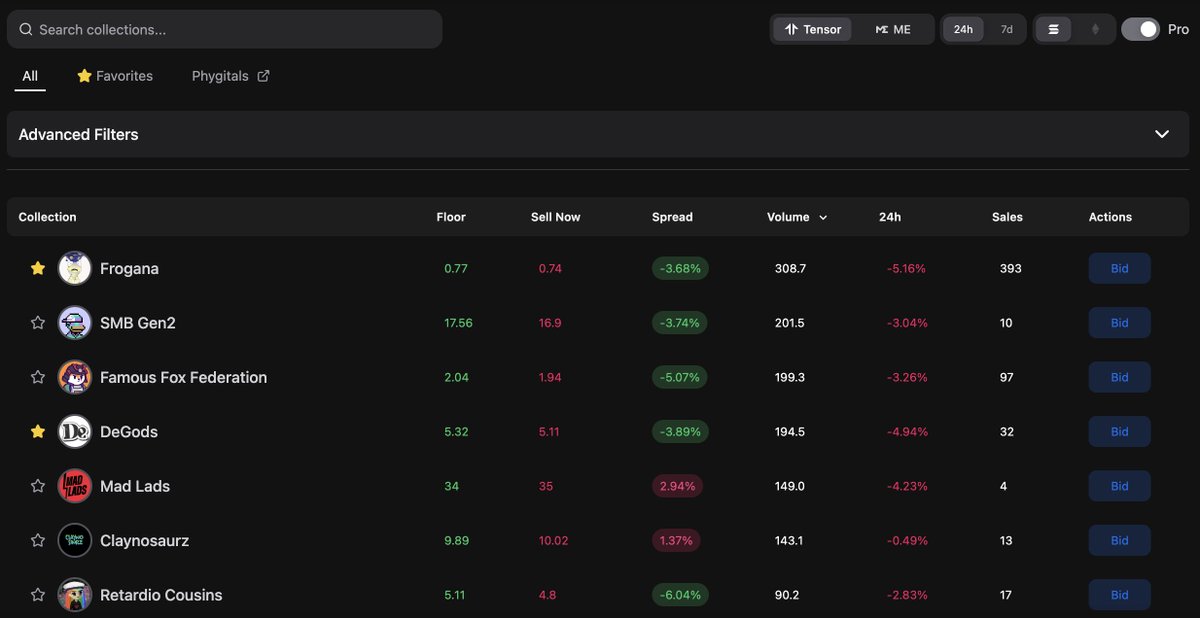
Task: Click Frogana spread badge -3.68%
Action: (680, 268)
